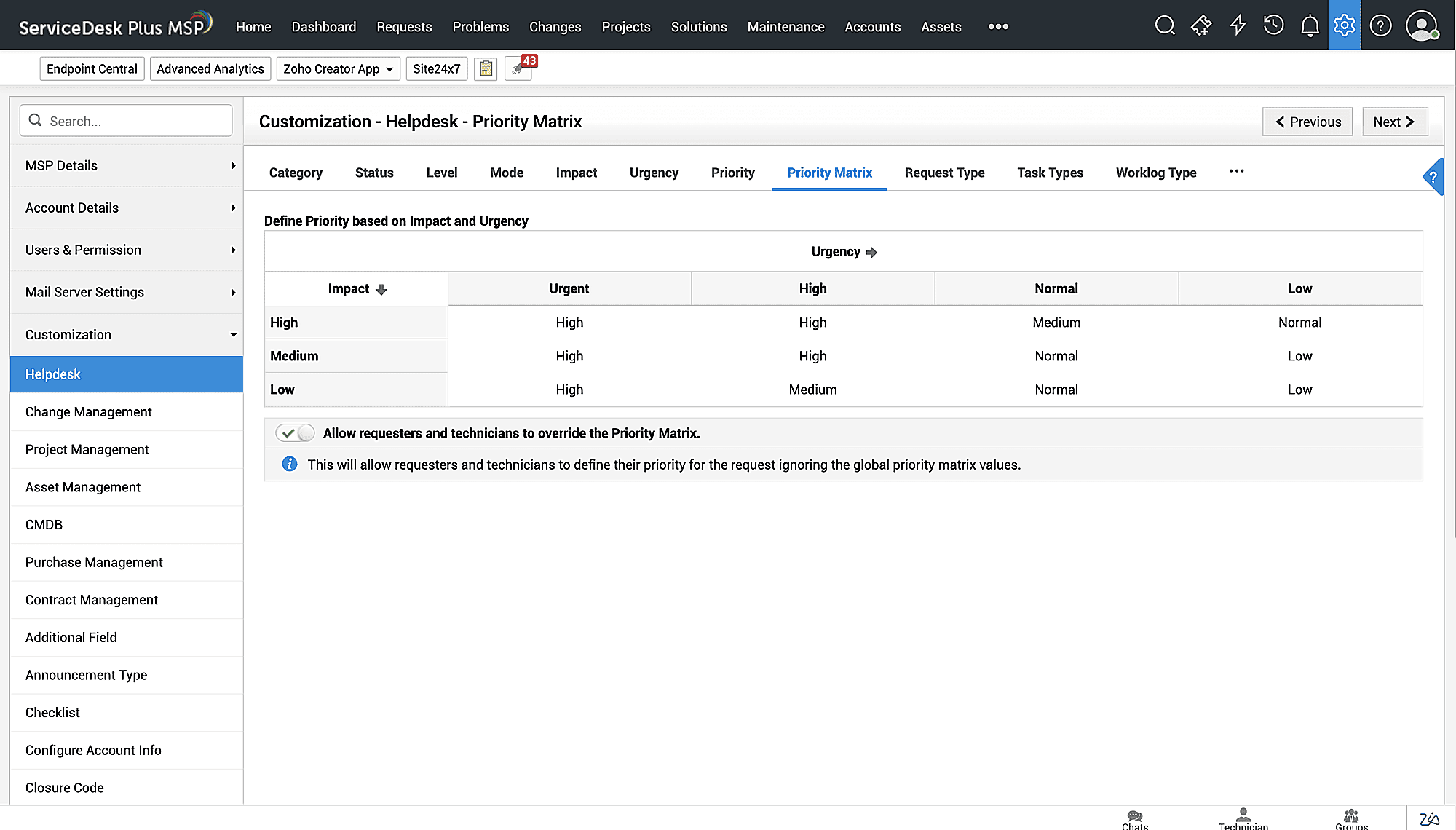Screen dimensions: 1456x830
Task: Open the search icon in the top bar
Action: [x=1164, y=25]
